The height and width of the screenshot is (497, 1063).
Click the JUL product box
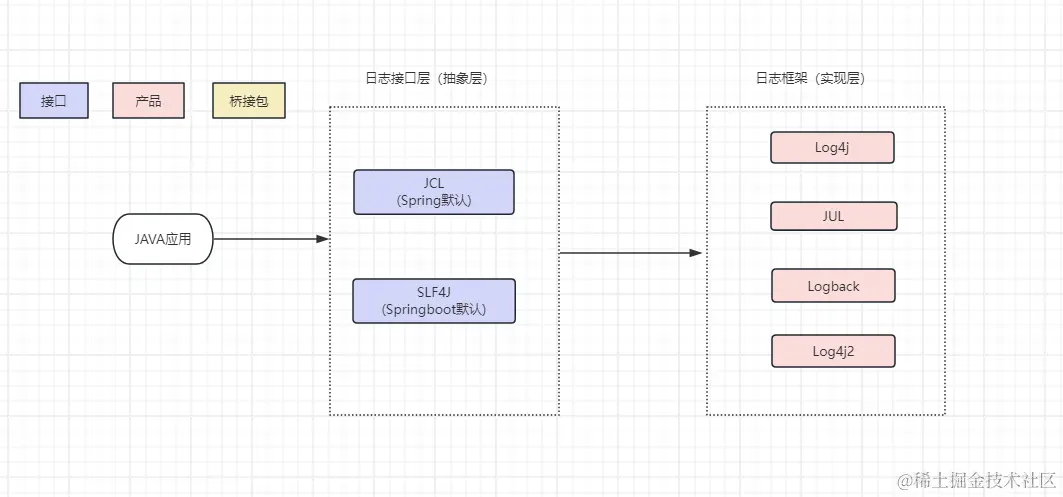coord(834,216)
